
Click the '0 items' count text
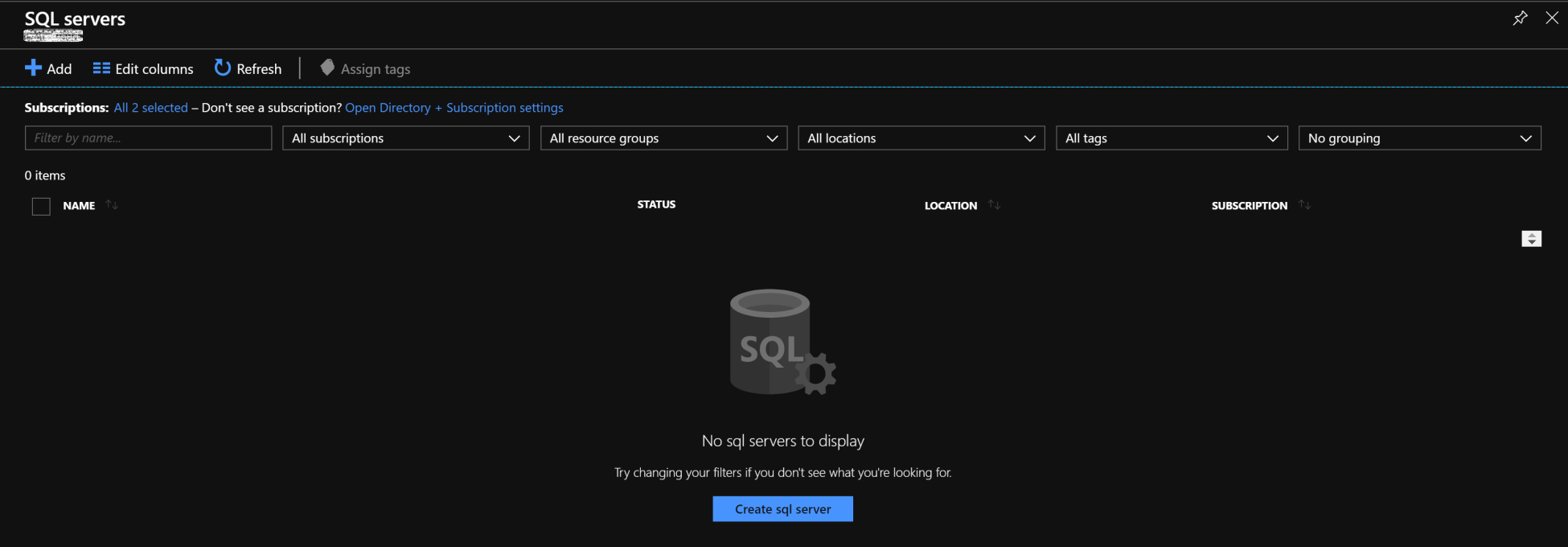click(x=45, y=175)
